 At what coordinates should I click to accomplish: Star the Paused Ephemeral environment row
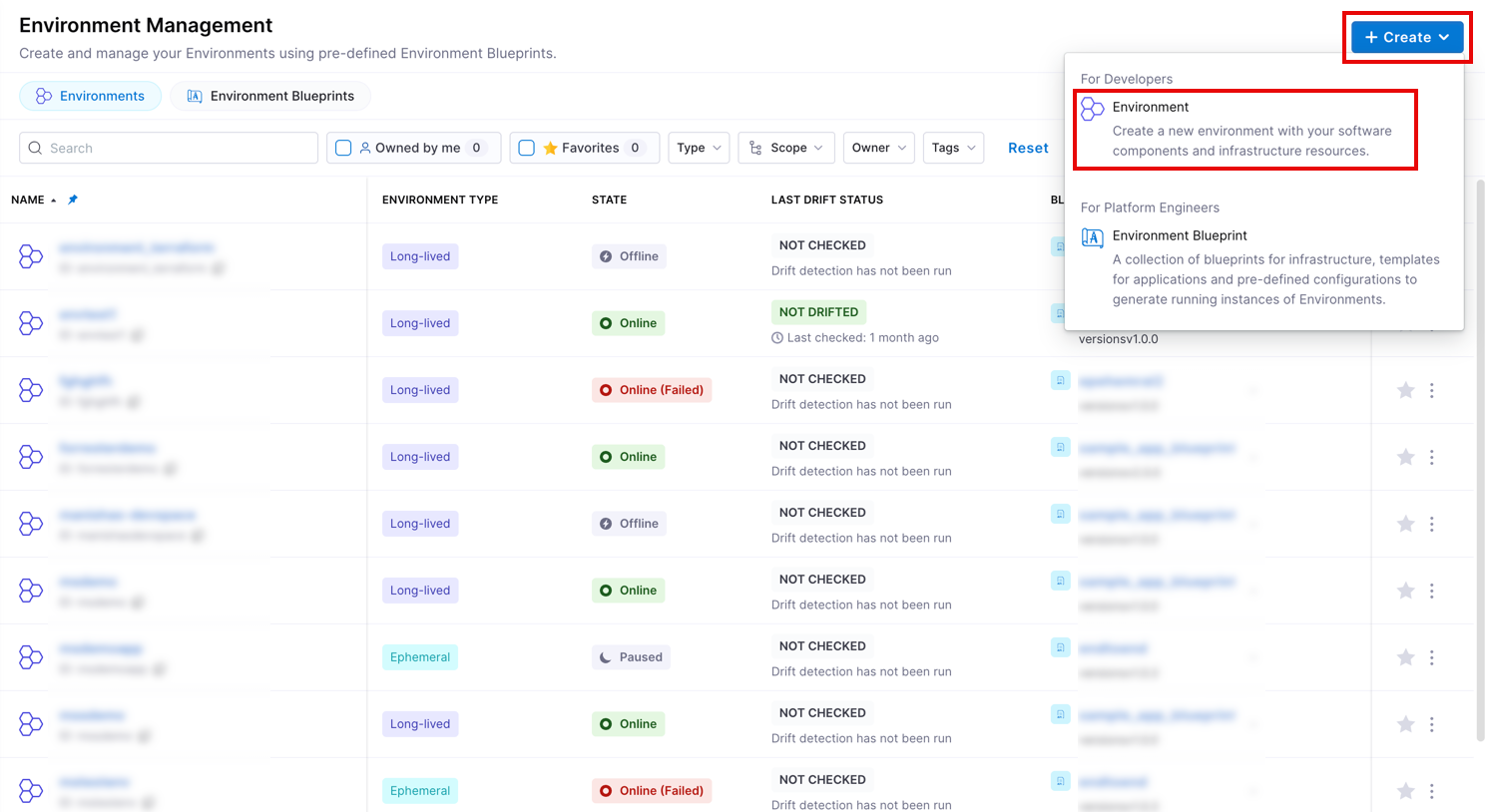[x=1405, y=657]
